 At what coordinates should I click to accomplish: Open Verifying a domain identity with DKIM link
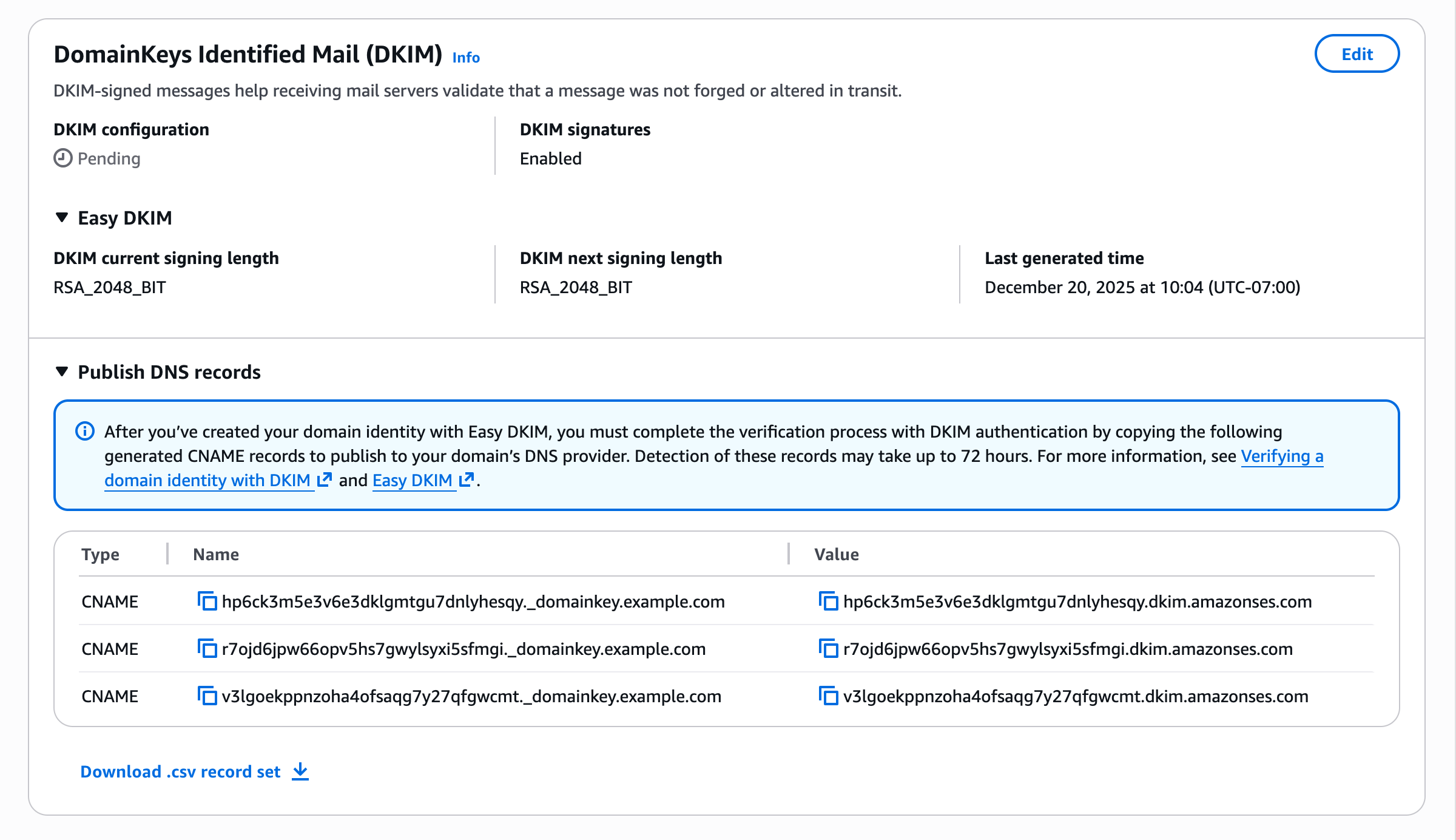tap(207, 480)
